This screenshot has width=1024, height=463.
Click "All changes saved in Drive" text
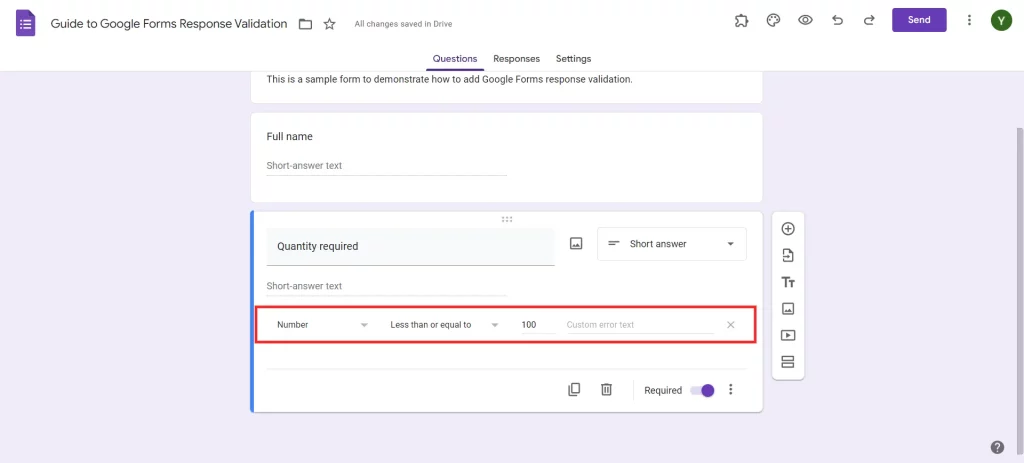click(403, 24)
